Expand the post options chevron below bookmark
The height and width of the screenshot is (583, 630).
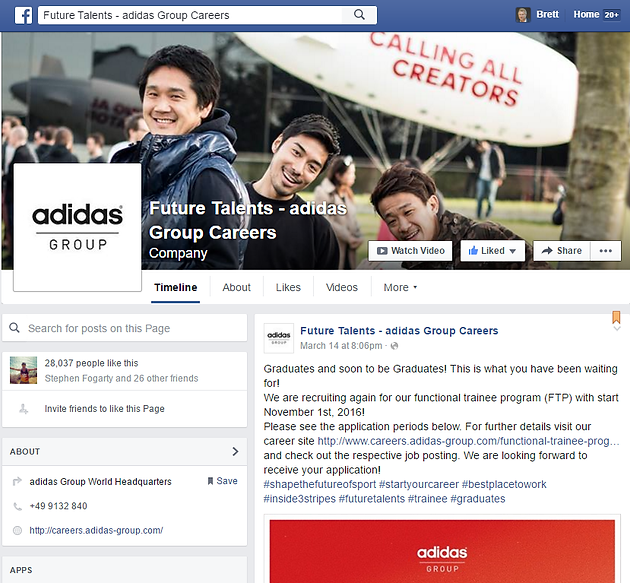click(617, 328)
